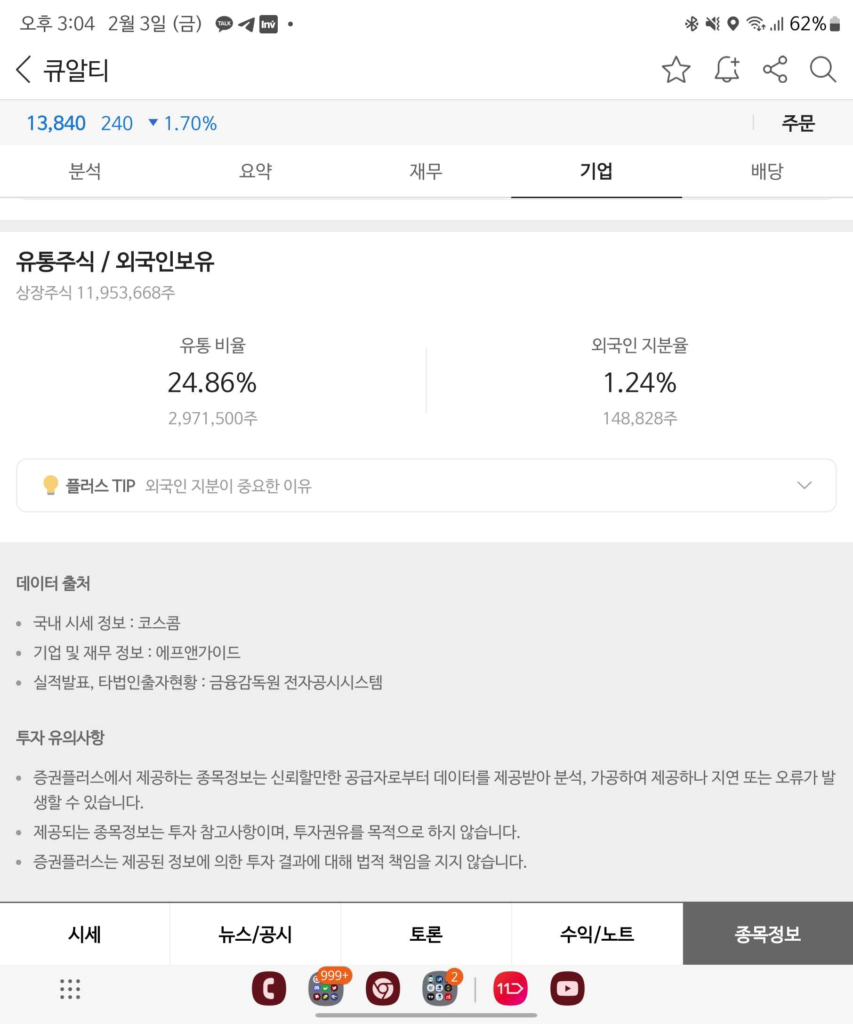Launch YouTube from the dock
The image size is (853, 1024).
coord(567,989)
